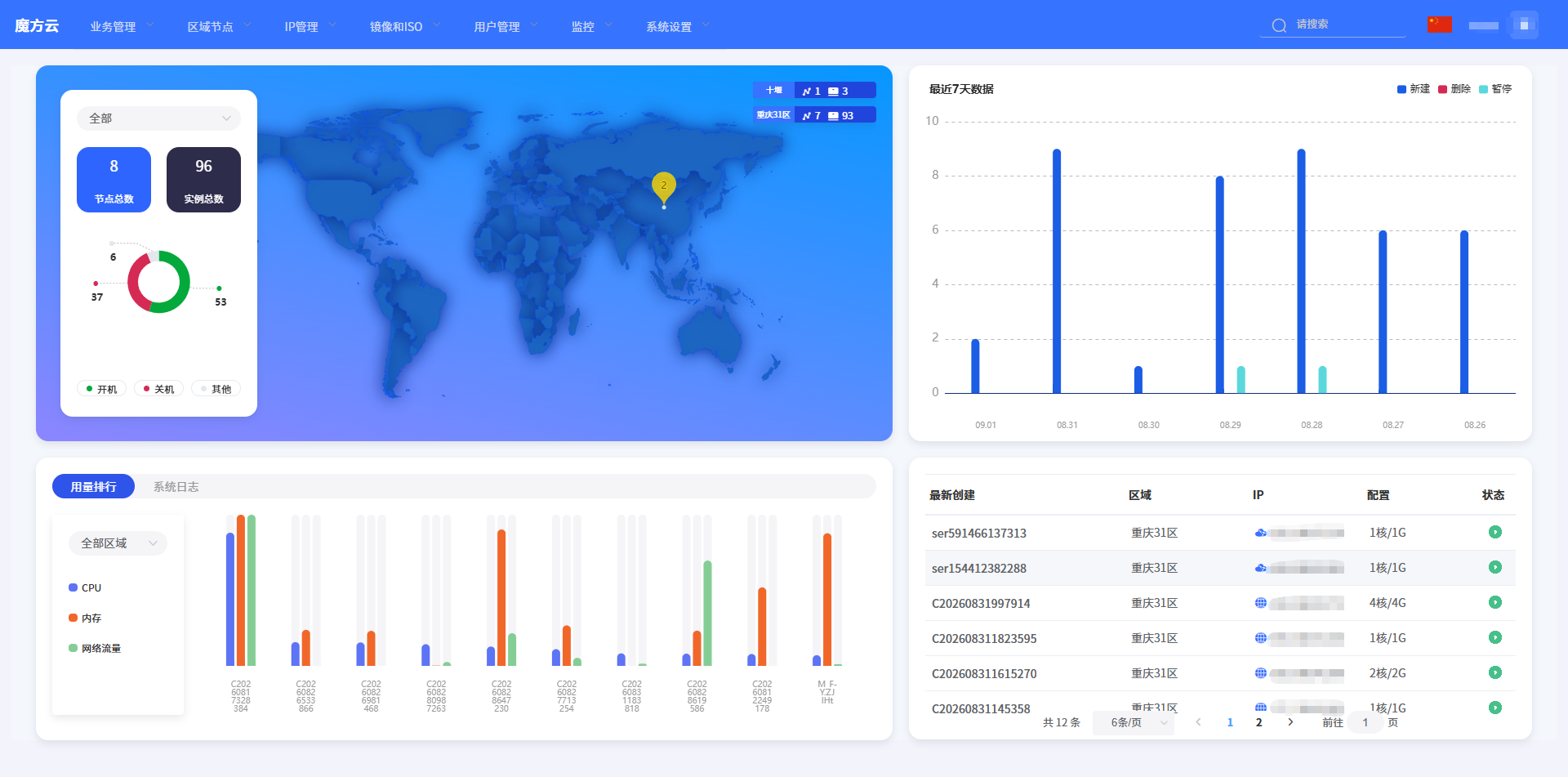Open the China flag language selector
The width and height of the screenshot is (1568, 777).
(x=1439, y=25)
